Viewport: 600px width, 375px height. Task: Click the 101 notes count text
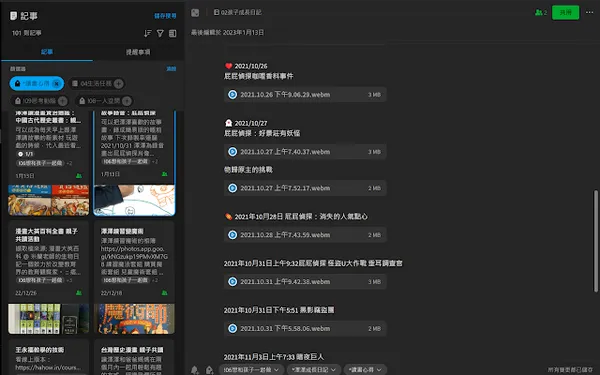[27, 33]
